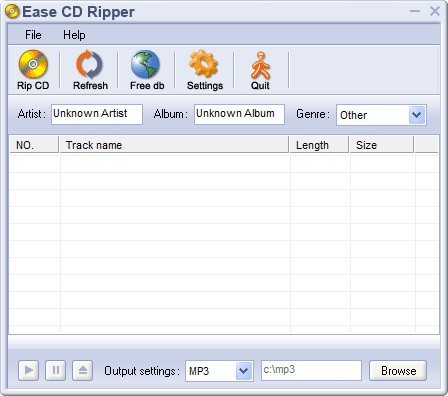The image size is (448, 396).
Task: Click the Length column header
Action: click(x=319, y=145)
